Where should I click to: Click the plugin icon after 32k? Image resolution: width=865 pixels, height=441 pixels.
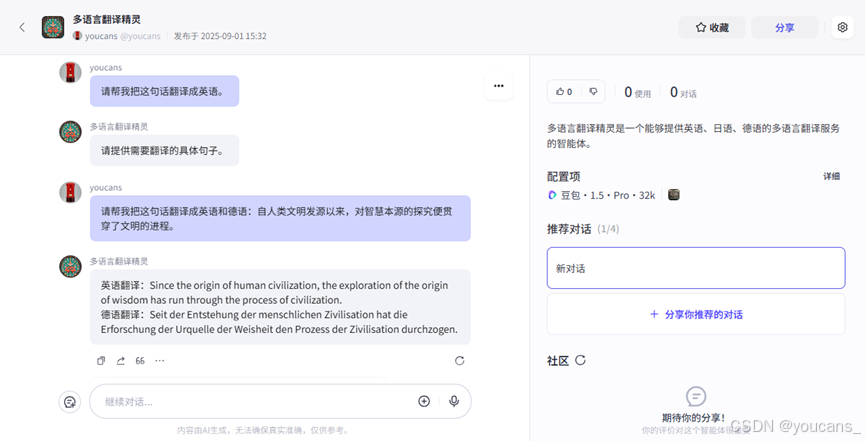pos(674,195)
